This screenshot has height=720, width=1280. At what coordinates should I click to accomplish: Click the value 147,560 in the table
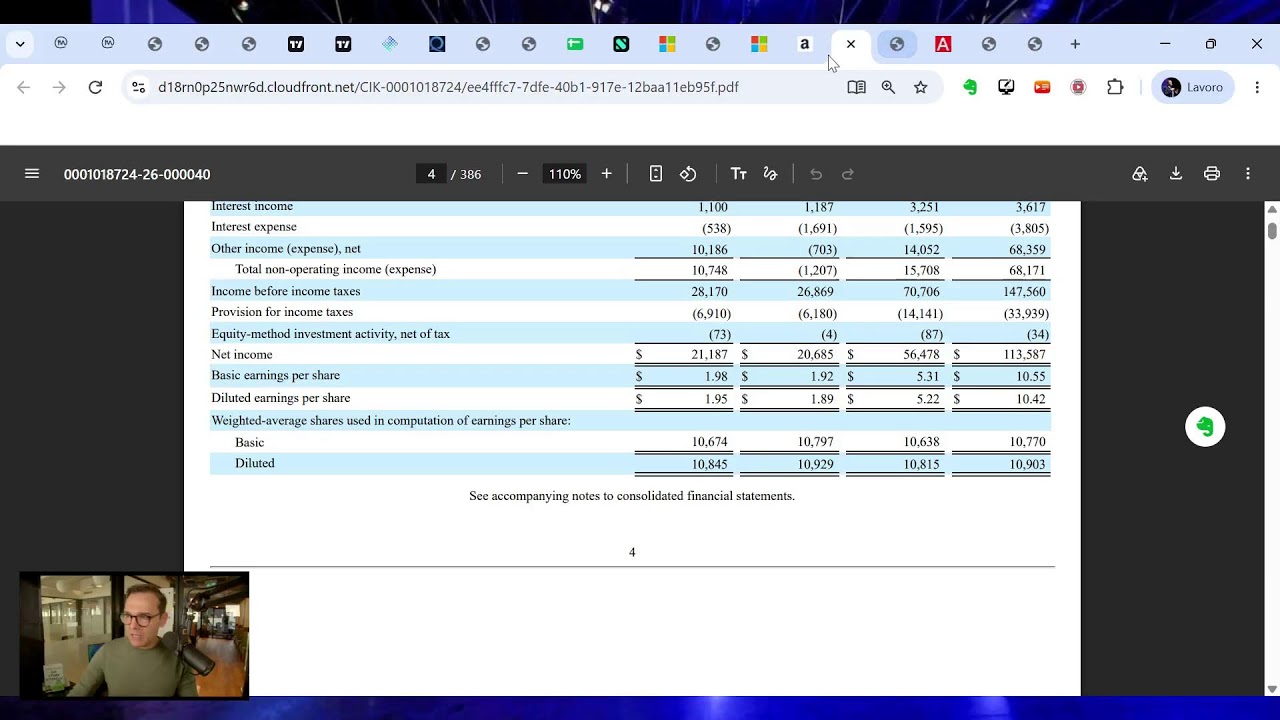coord(1024,292)
